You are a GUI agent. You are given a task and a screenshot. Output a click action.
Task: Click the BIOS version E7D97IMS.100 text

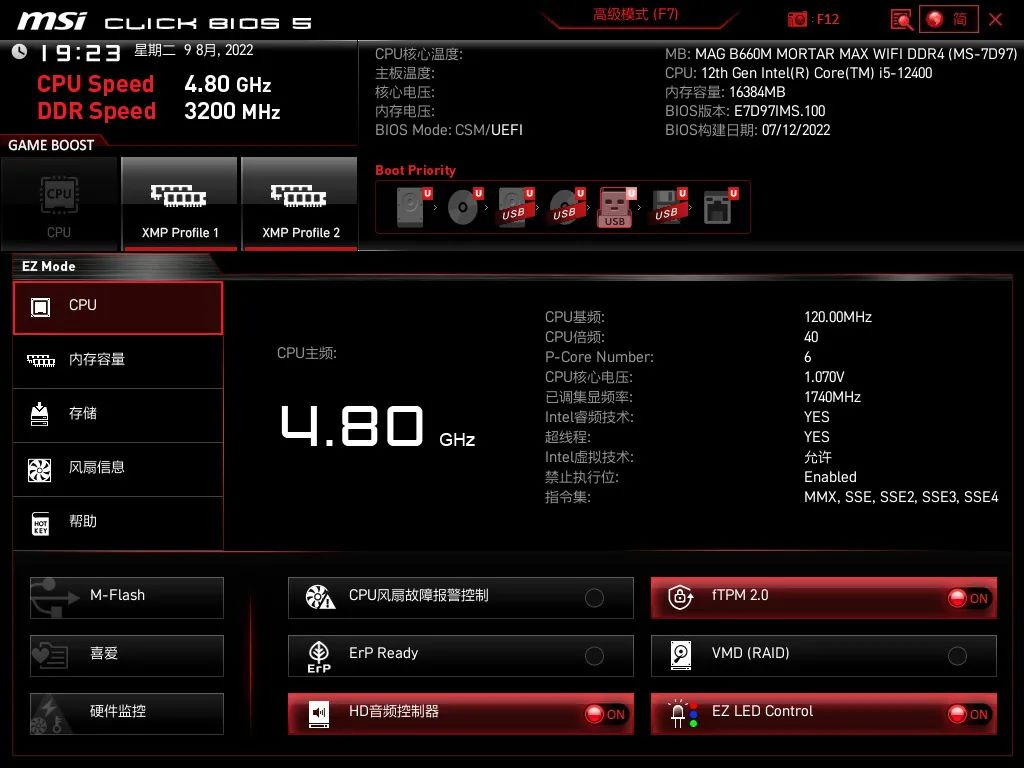pyautogui.click(x=779, y=111)
